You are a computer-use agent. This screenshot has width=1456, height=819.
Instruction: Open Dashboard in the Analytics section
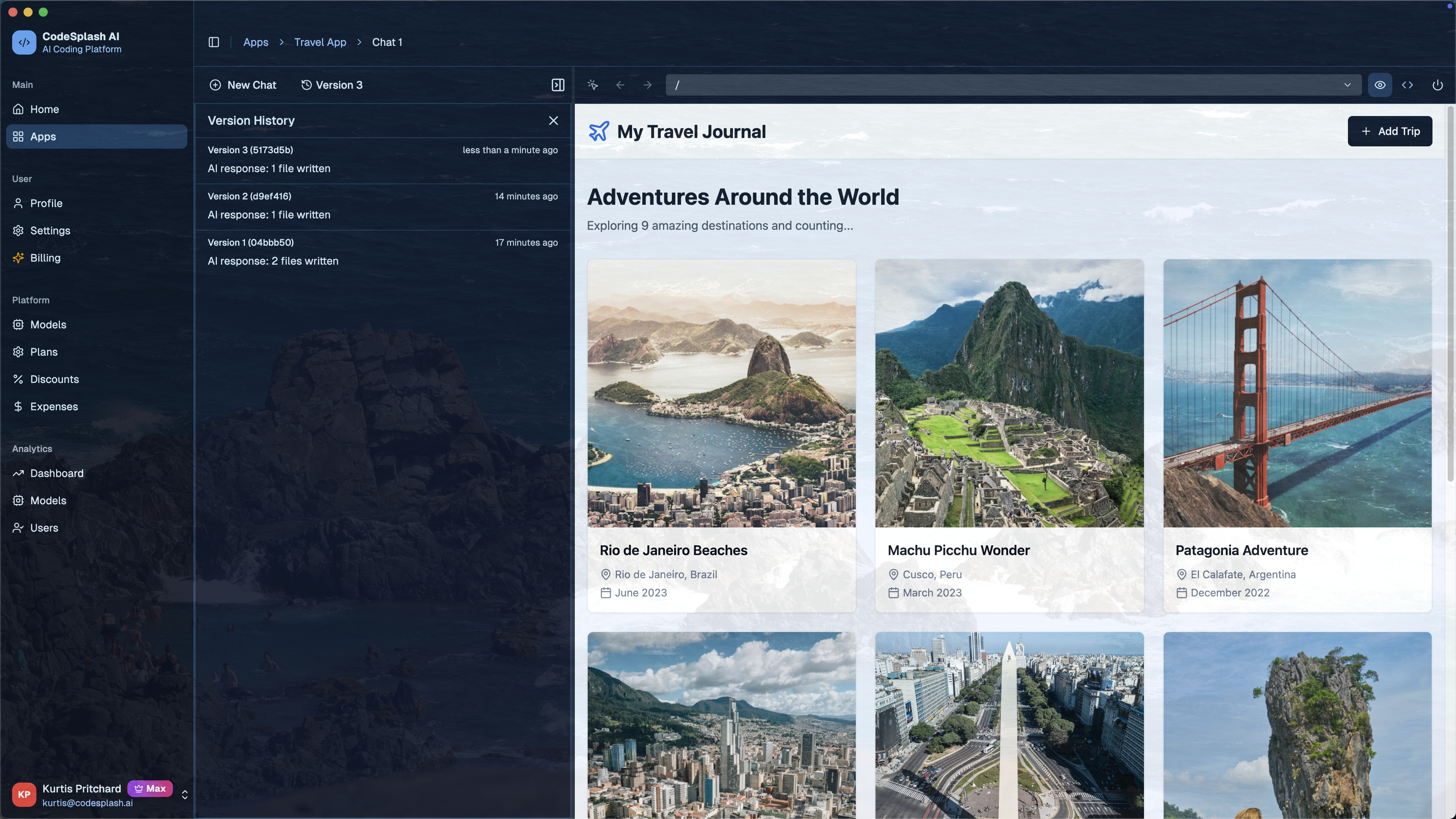[x=56, y=473]
